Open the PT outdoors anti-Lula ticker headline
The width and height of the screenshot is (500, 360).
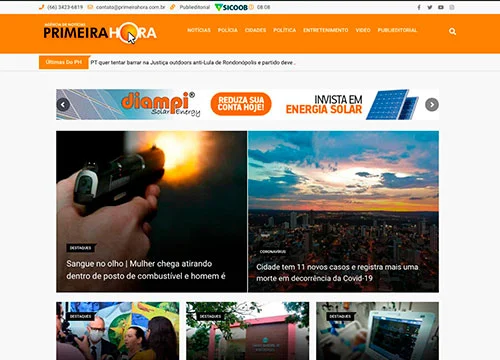pos(193,62)
